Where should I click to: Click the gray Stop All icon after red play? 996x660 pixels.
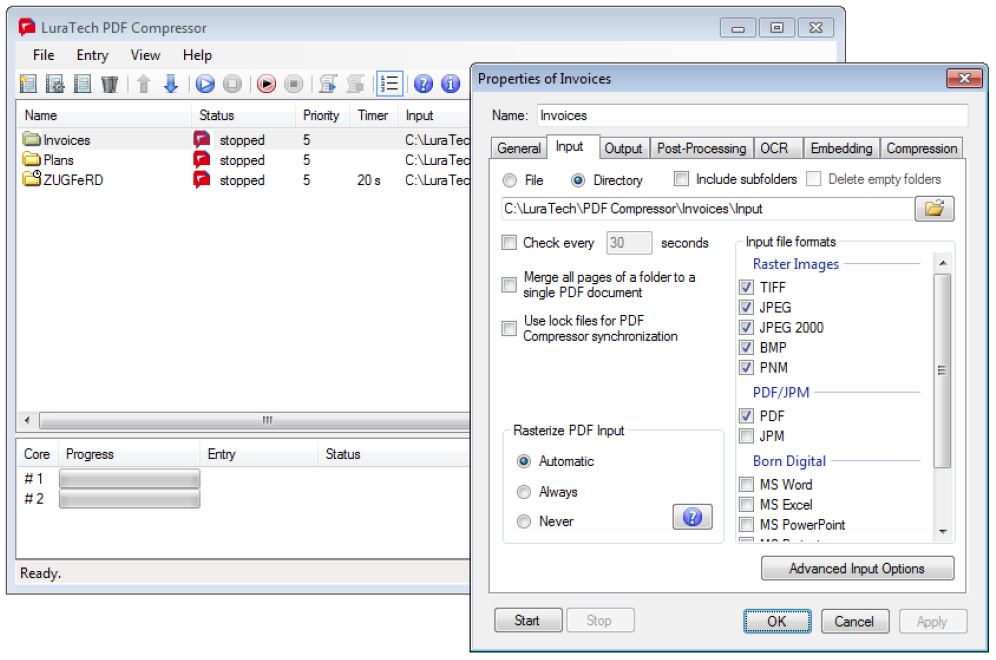pos(293,84)
